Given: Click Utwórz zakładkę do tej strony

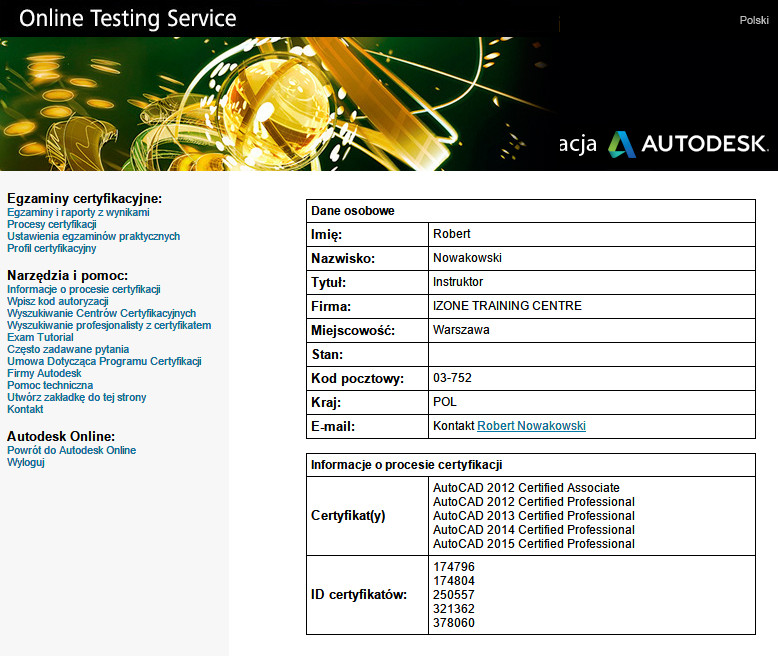Looking at the screenshot, I should (76, 397).
